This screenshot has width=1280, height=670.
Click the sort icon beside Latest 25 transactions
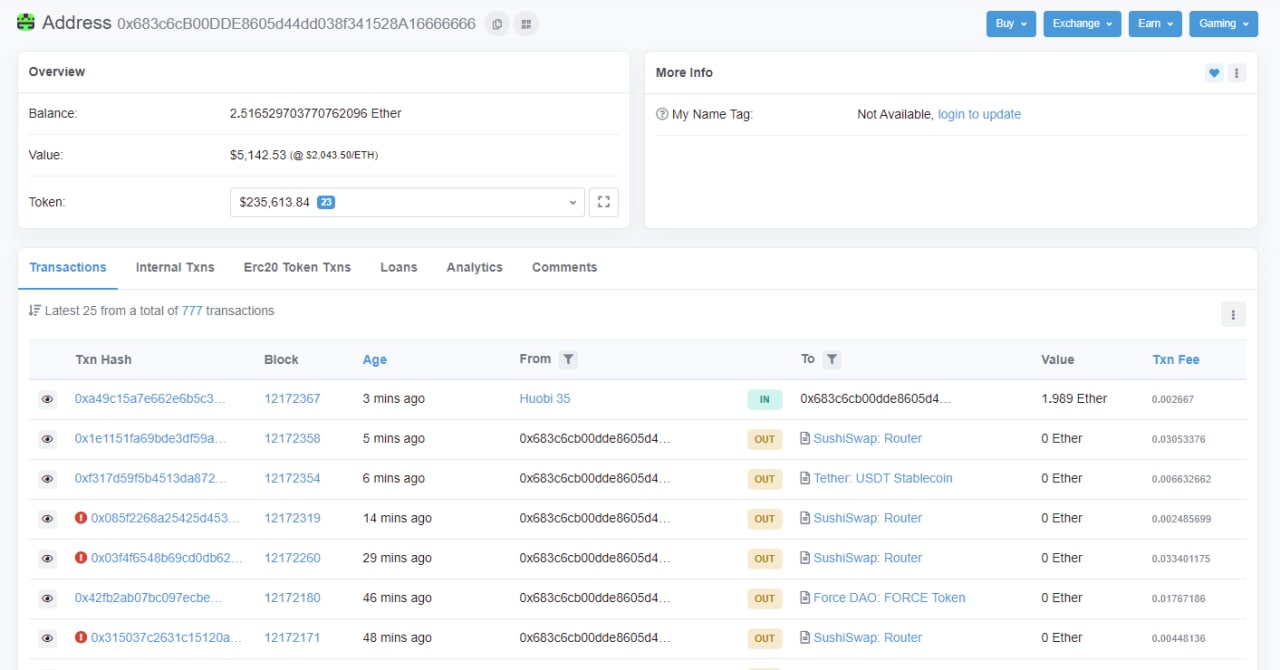[35, 311]
